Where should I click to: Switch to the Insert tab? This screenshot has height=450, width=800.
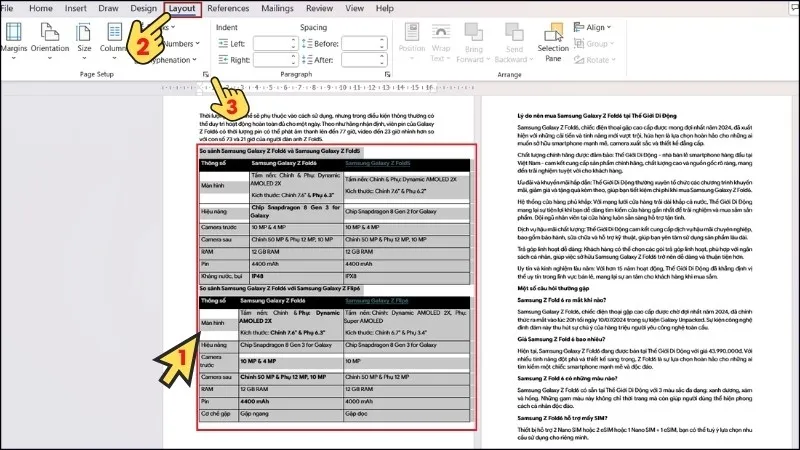(x=76, y=8)
